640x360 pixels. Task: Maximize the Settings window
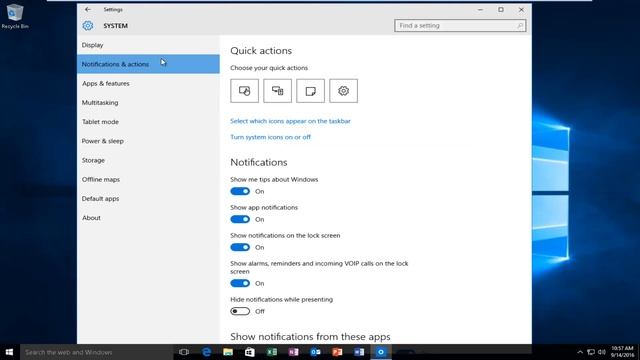tap(501, 9)
